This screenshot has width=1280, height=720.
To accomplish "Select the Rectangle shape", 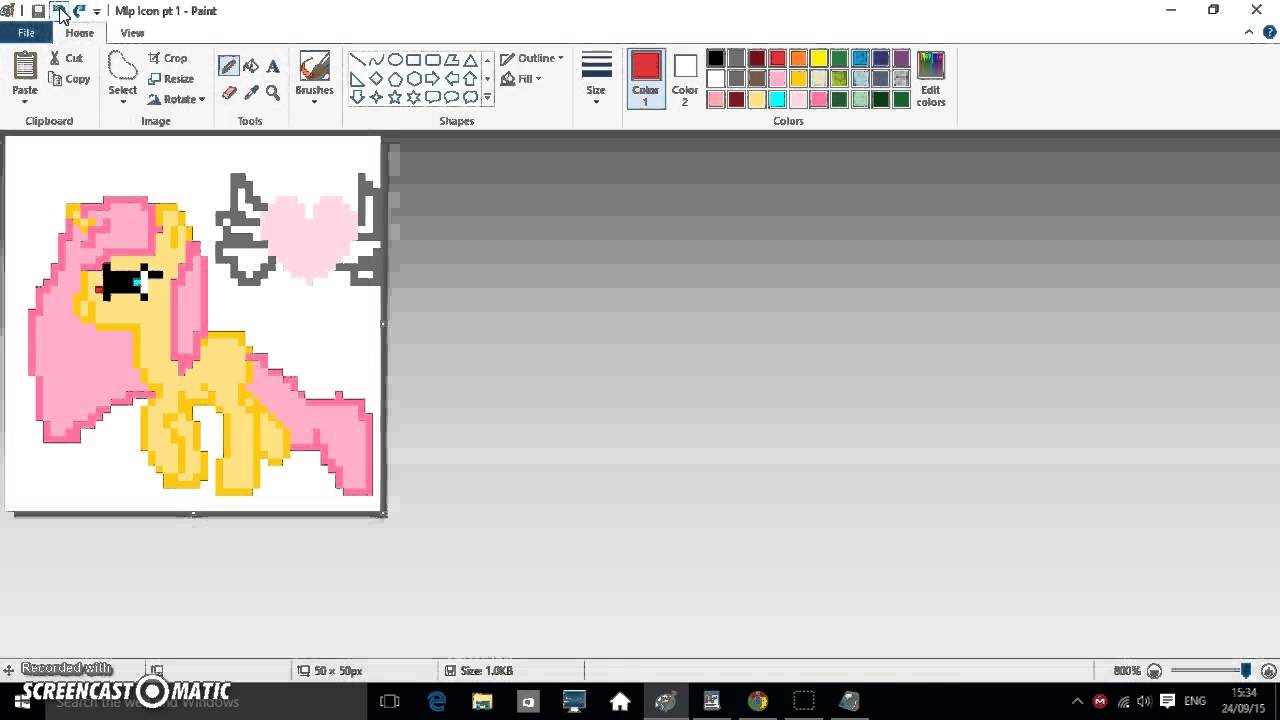I will pyautogui.click(x=413, y=60).
